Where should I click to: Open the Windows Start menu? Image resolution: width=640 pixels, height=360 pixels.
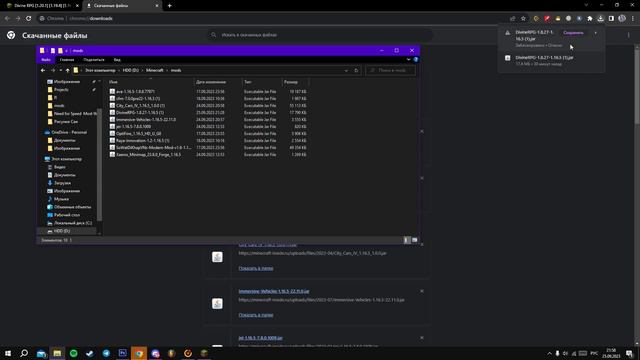tap(8, 353)
